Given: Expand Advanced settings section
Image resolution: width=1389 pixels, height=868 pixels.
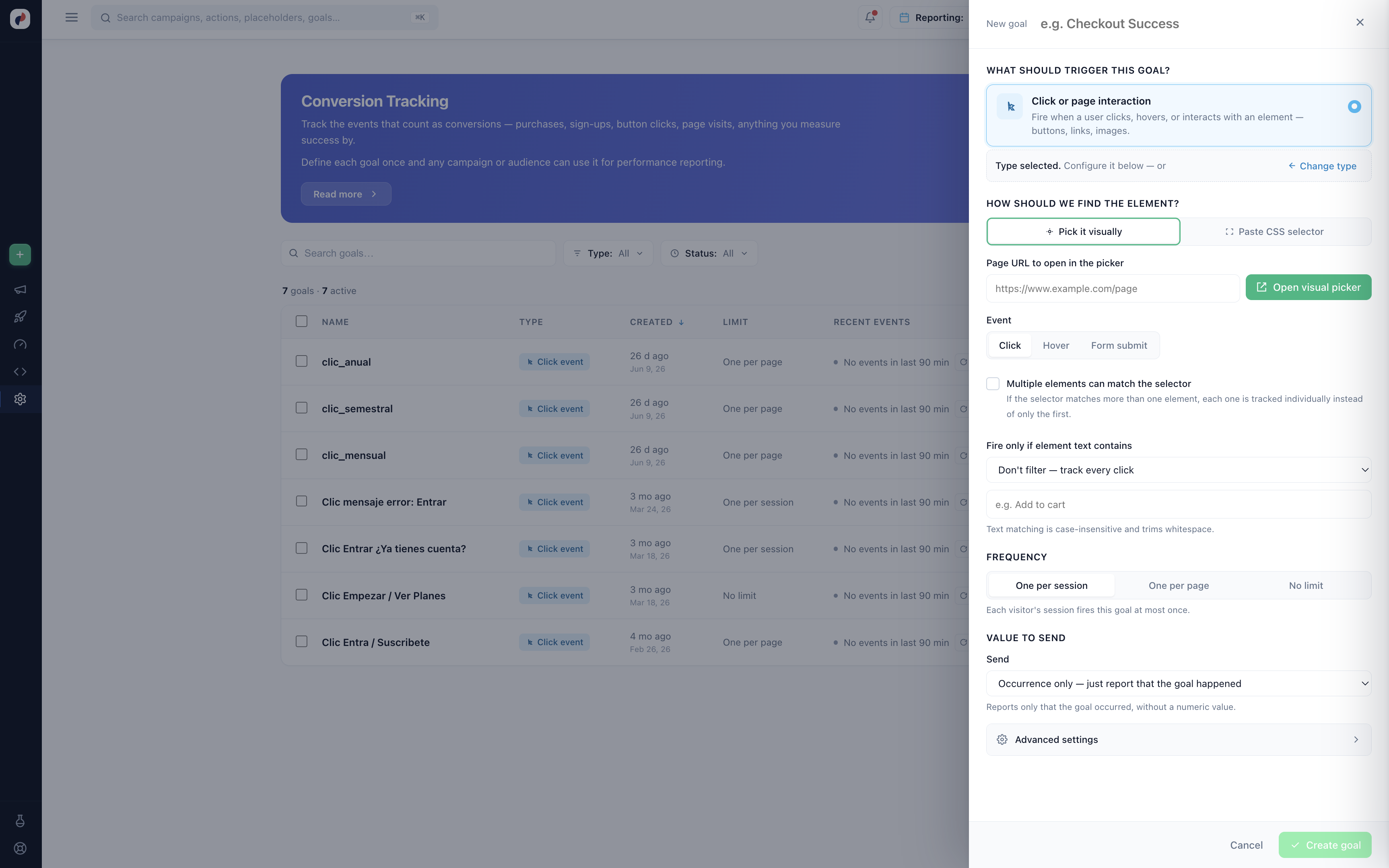Looking at the screenshot, I should coord(1178,739).
